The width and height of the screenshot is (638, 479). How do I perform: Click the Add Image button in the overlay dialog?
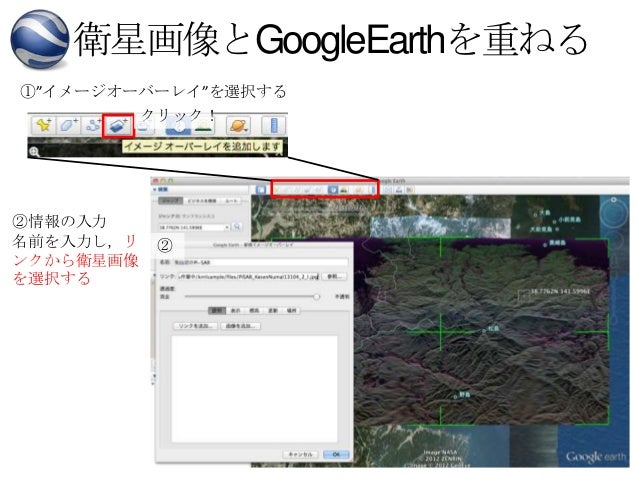(240, 326)
